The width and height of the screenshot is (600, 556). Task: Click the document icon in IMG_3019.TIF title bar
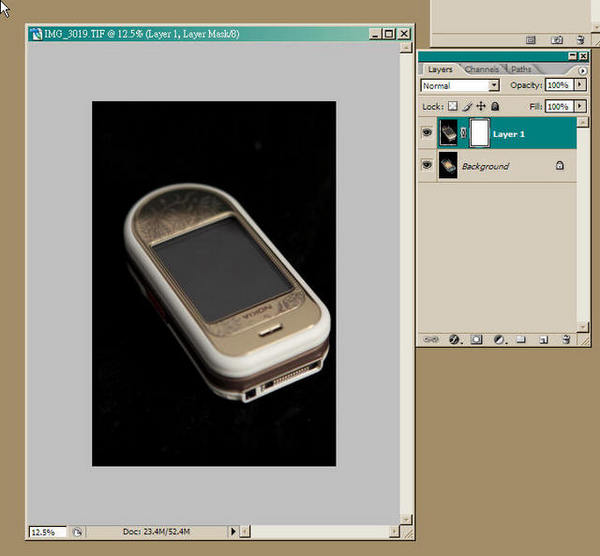tap(36, 34)
